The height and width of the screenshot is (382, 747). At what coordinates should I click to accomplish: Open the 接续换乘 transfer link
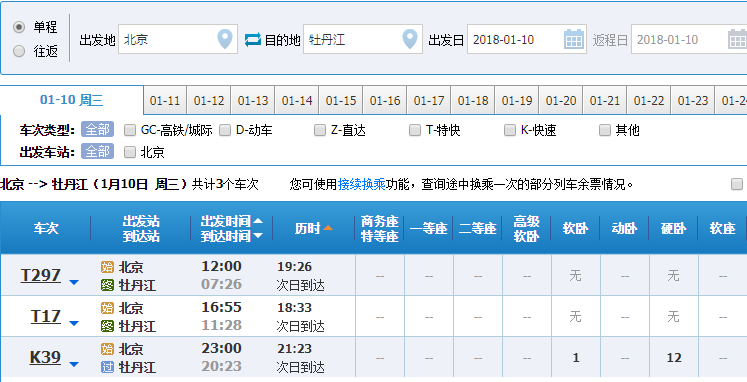(x=362, y=184)
